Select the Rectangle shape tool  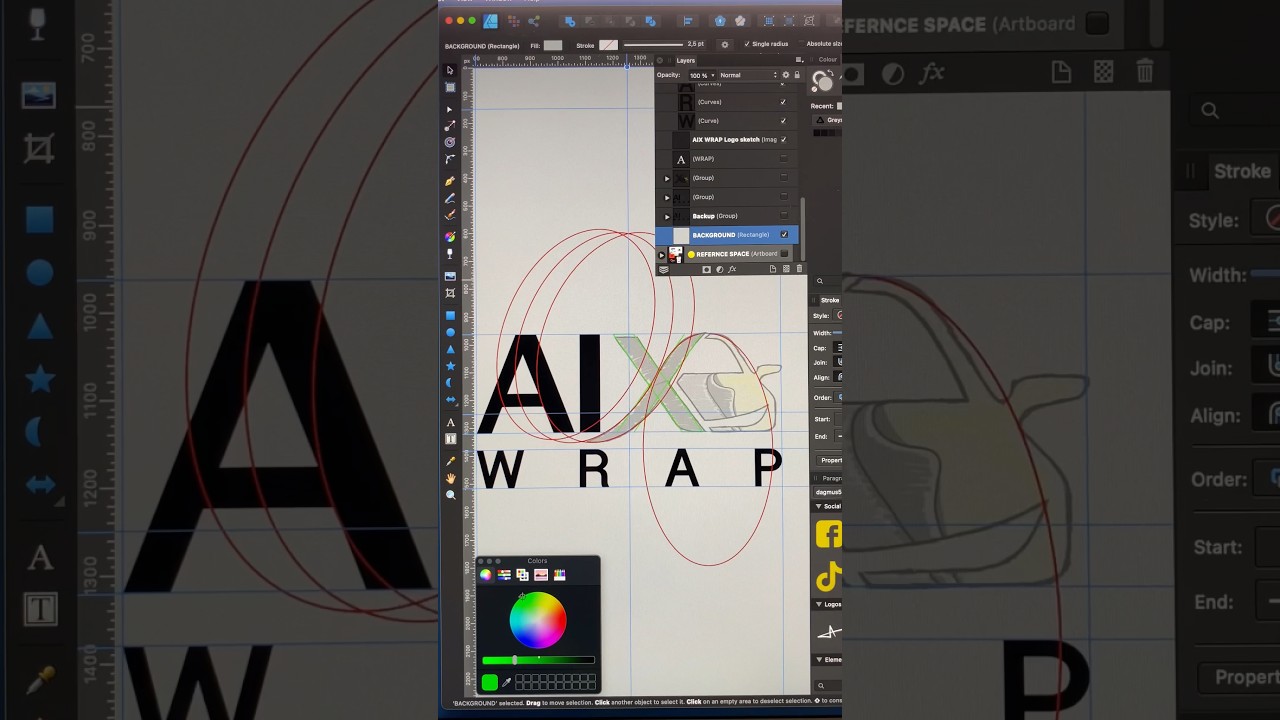pos(450,315)
